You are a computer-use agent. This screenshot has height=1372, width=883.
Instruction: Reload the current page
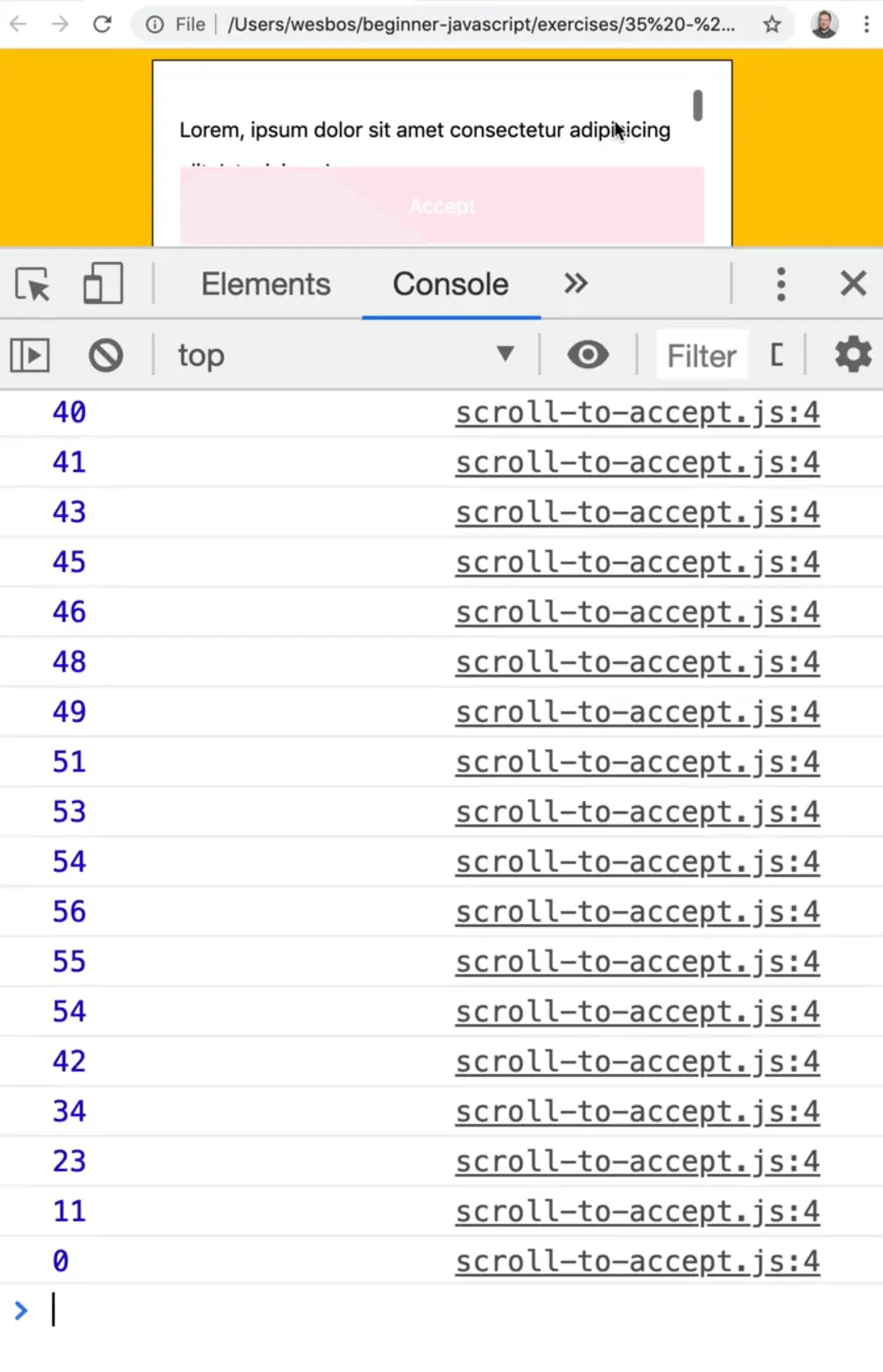pos(102,24)
